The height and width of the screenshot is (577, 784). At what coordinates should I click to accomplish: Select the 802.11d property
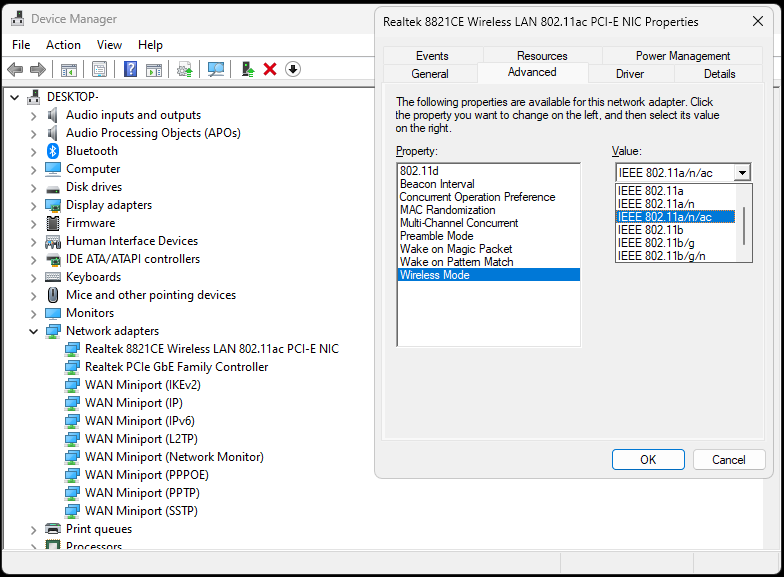click(488, 170)
